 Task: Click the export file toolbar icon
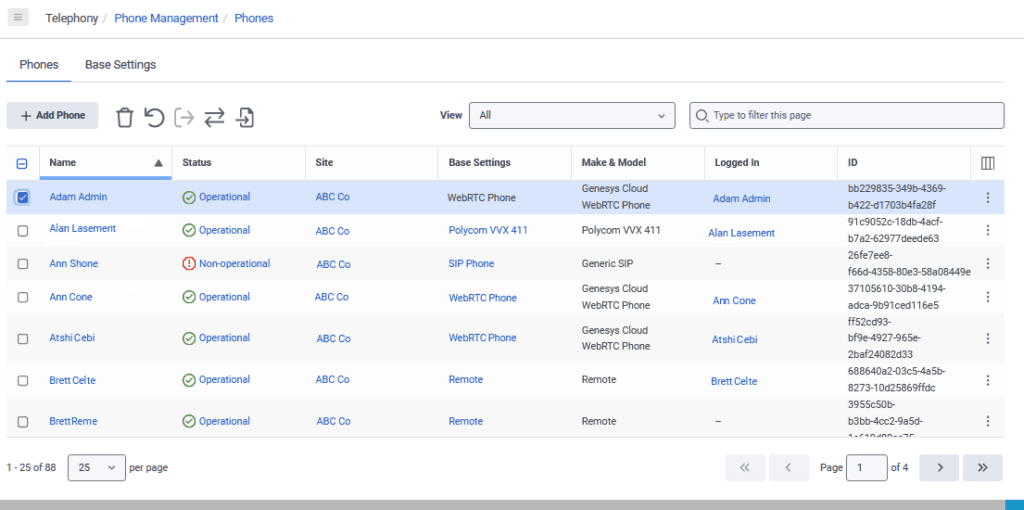tap(245, 117)
